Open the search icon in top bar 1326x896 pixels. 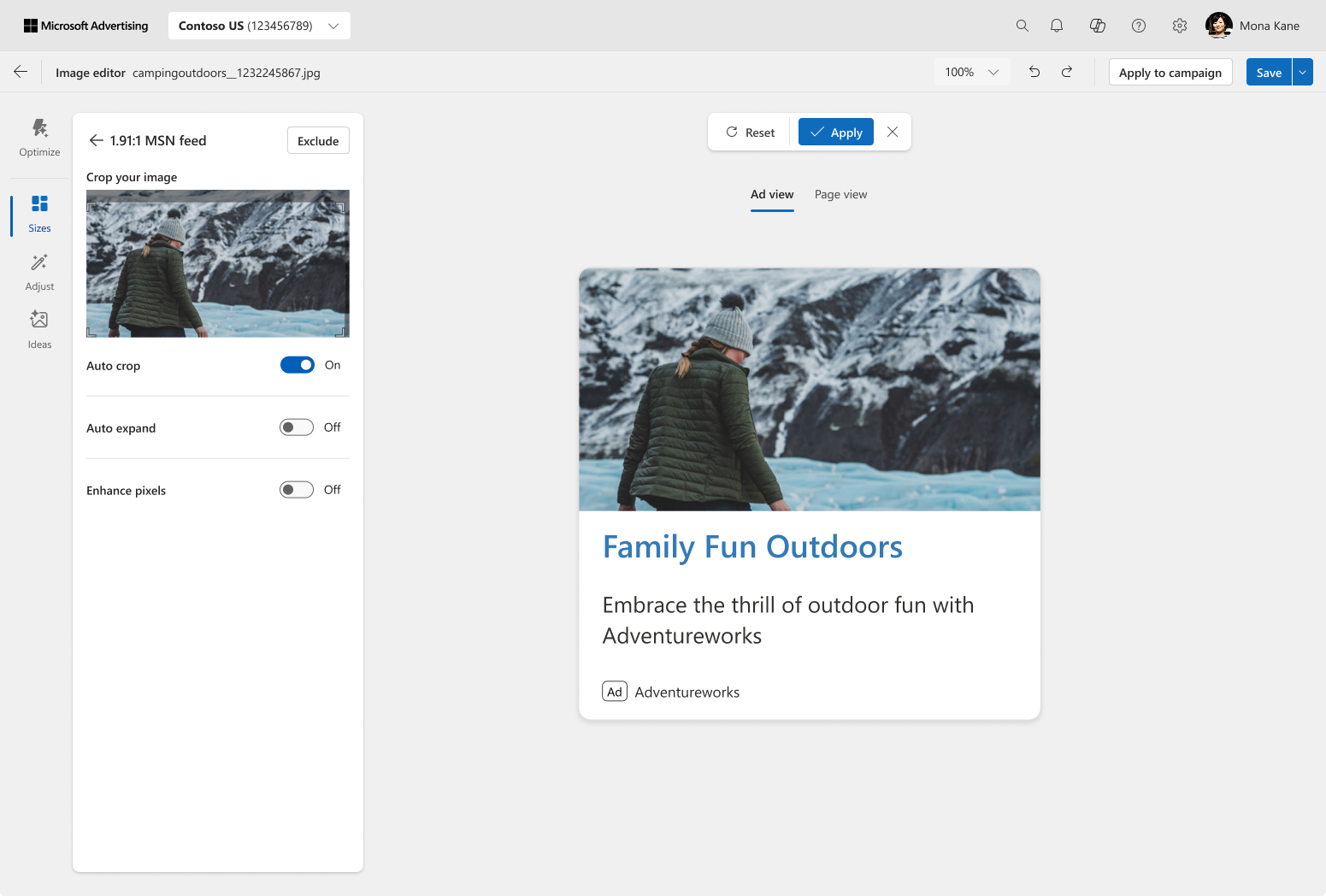click(x=1022, y=26)
